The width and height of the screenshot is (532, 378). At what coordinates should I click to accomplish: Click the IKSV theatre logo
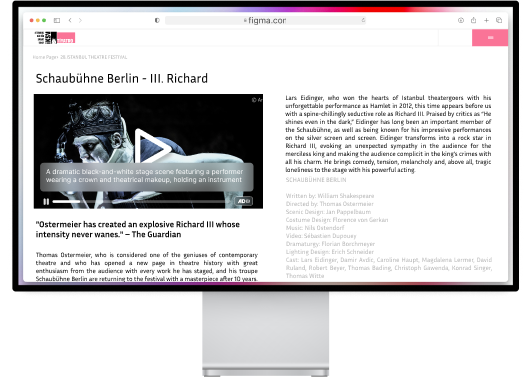[55, 38]
